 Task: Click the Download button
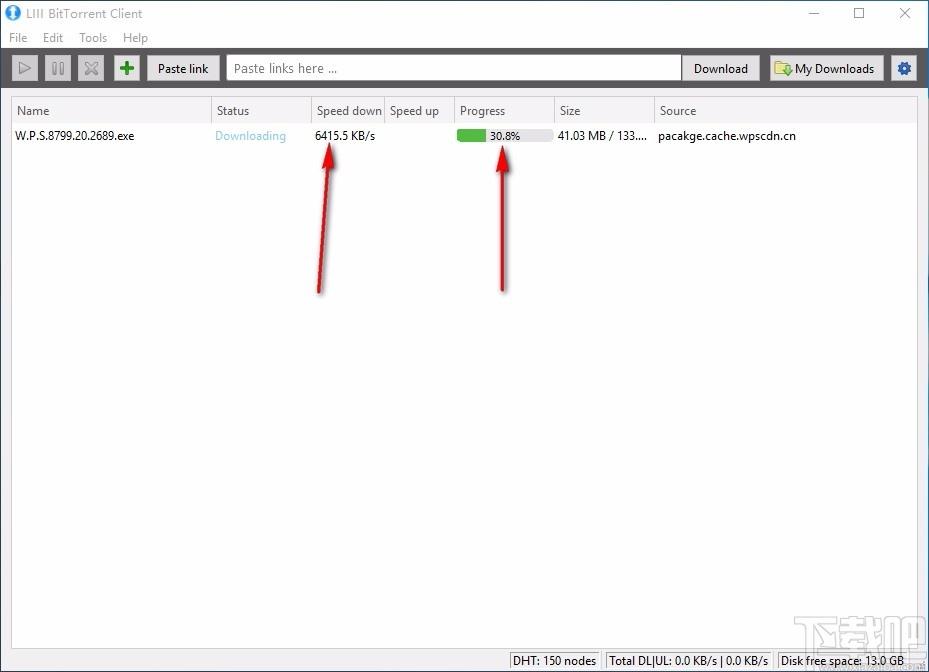tap(720, 68)
